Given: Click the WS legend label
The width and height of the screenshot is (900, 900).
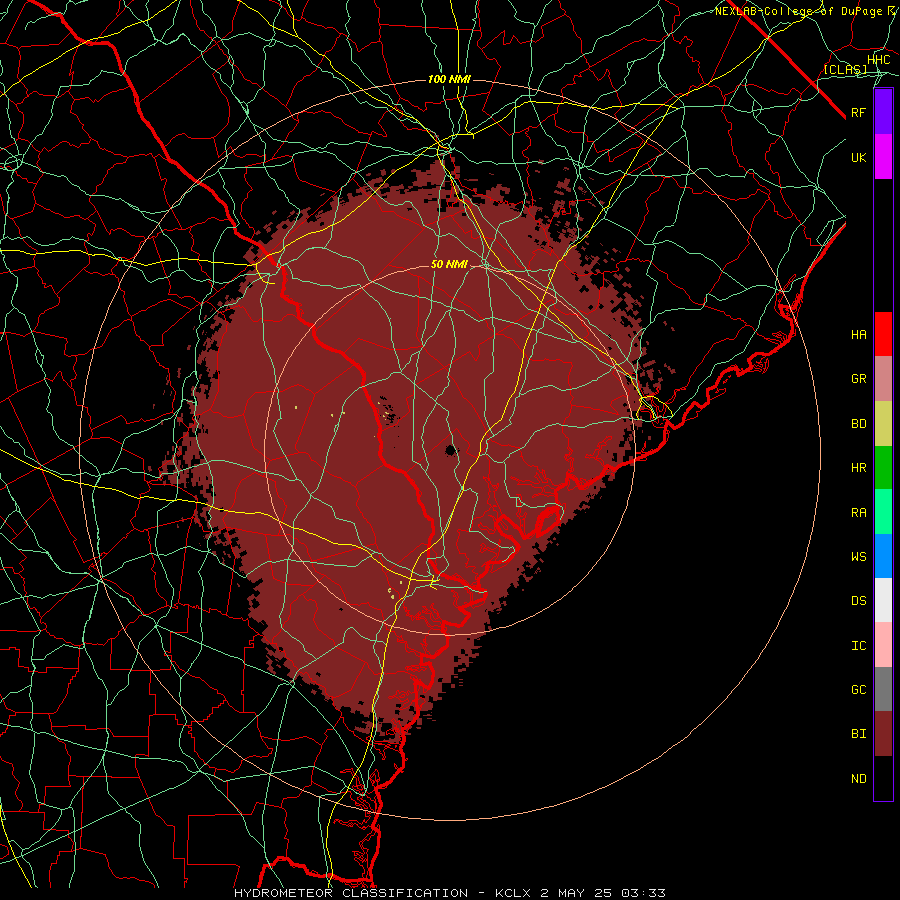Looking at the screenshot, I should [859, 556].
